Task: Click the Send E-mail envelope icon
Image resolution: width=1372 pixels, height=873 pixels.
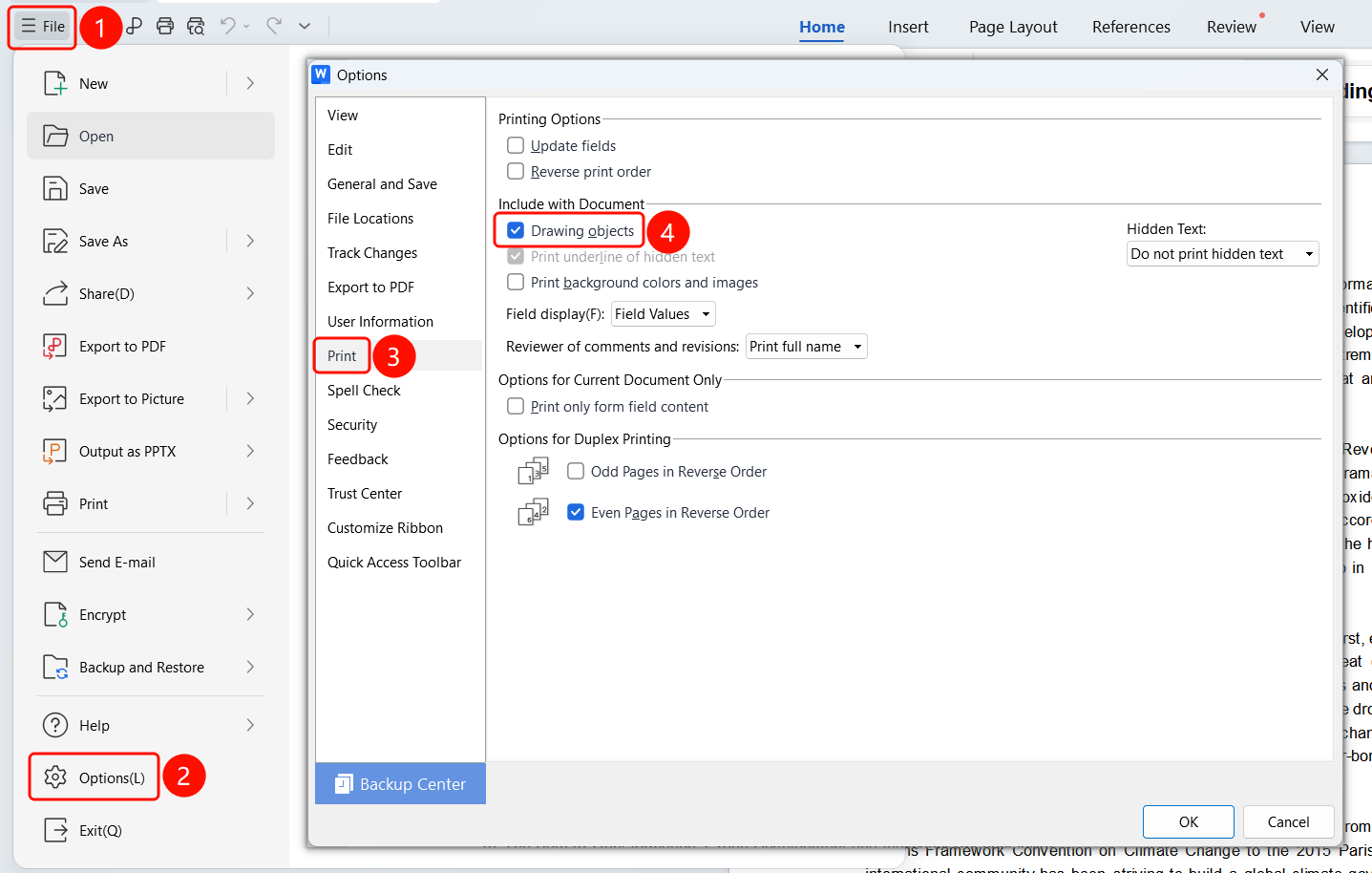Action: (x=55, y=562)
